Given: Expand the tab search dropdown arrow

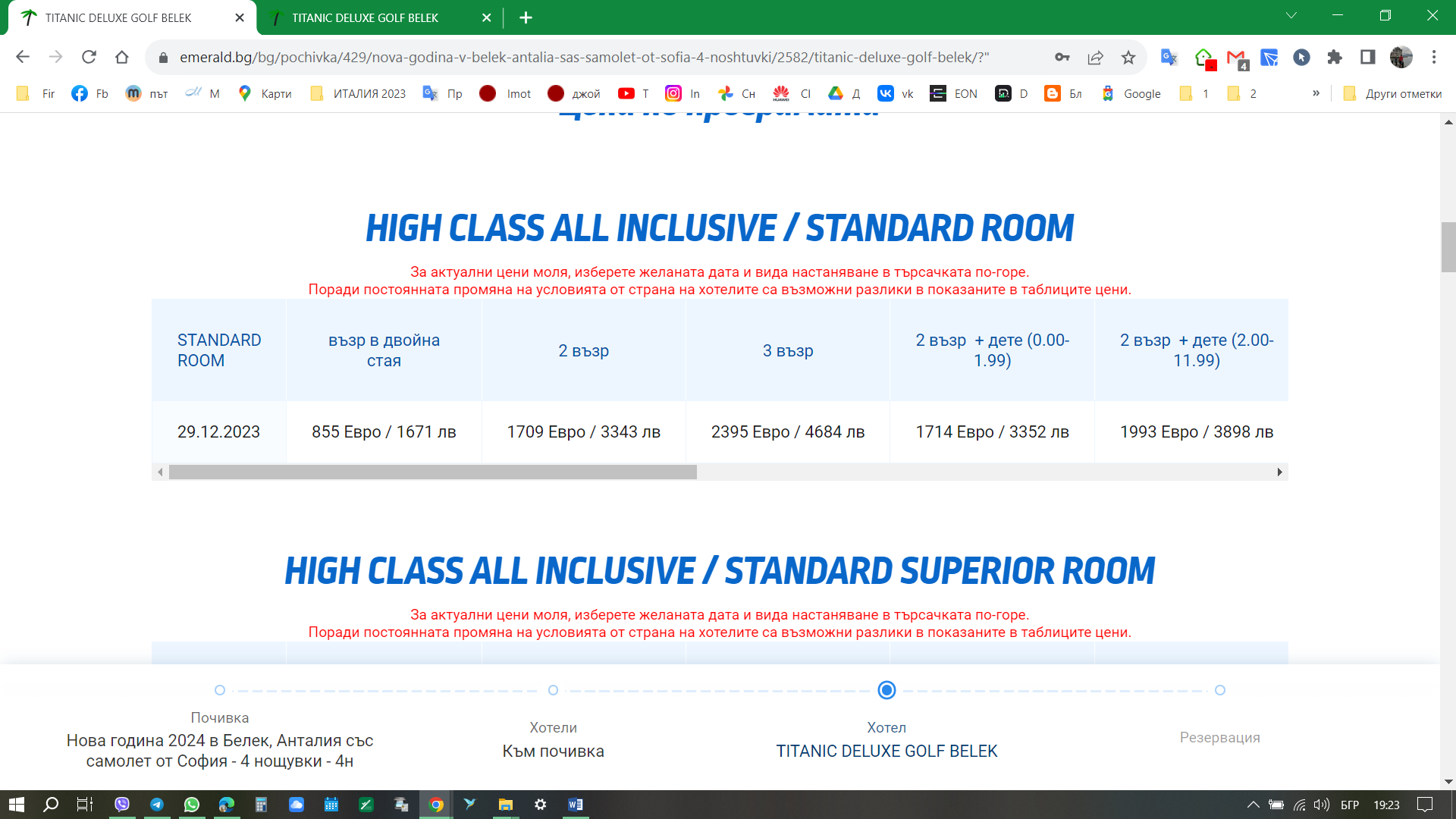Looking at the screenshot, I should (1291, 16).
